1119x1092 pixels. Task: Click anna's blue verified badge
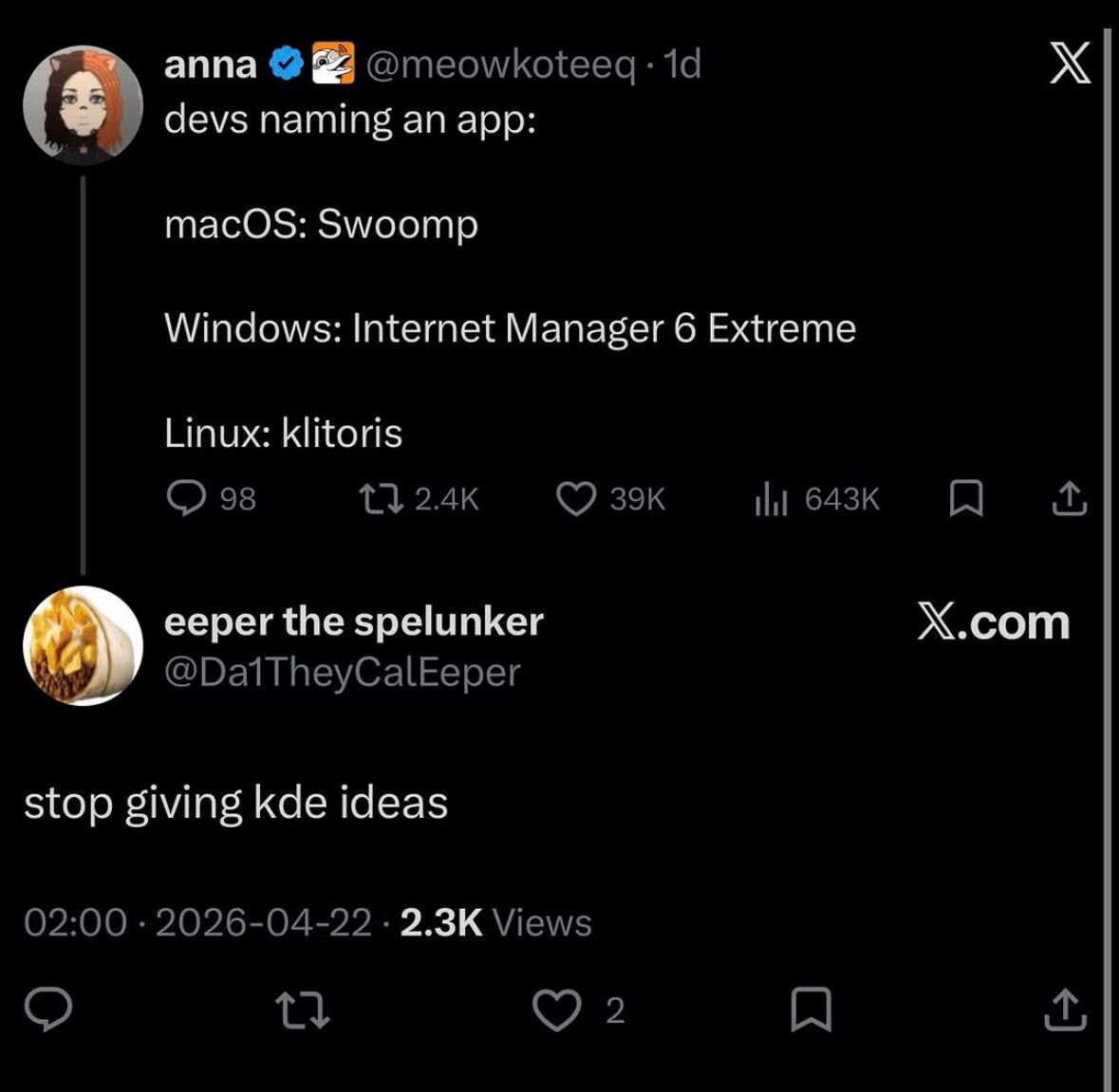click(286, 65)
